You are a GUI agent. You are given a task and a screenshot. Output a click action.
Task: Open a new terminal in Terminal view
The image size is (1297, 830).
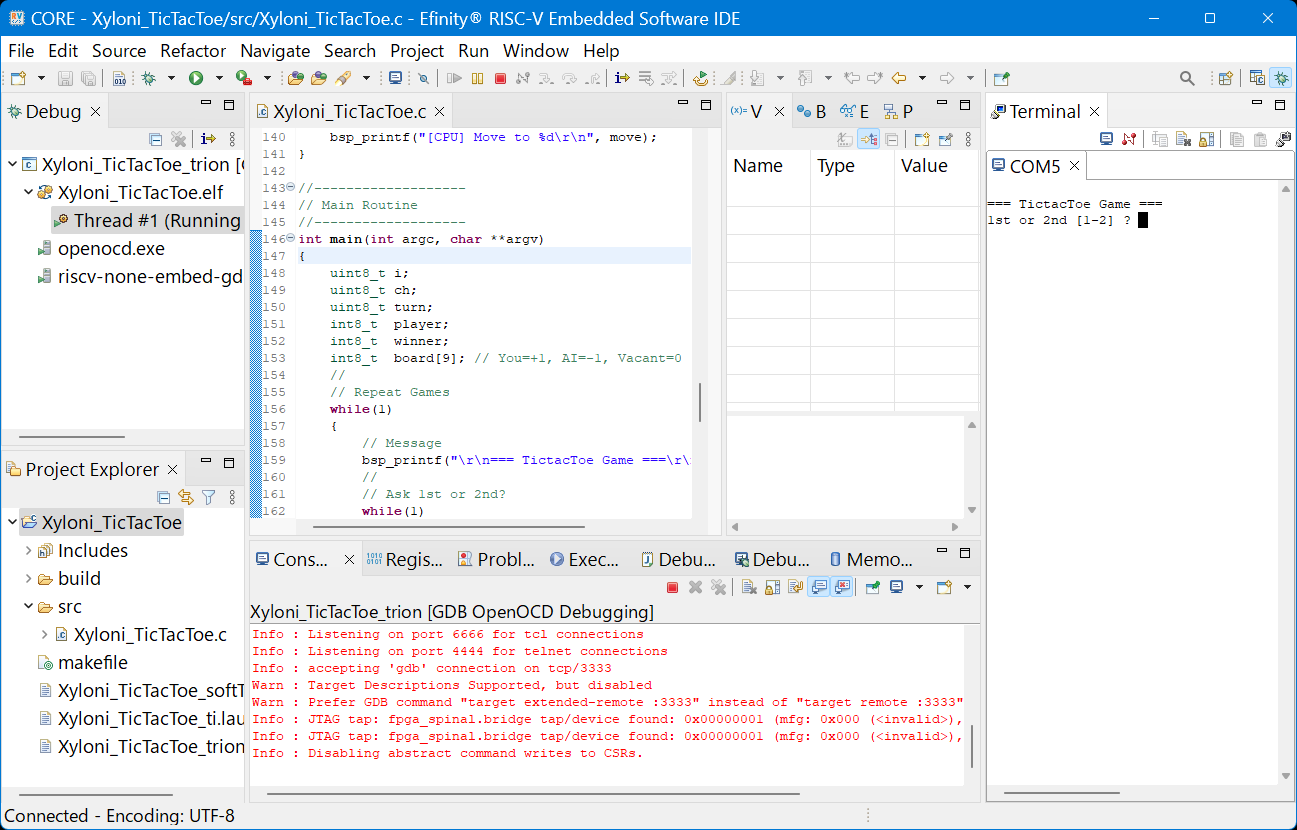(x=1106, y=139)
